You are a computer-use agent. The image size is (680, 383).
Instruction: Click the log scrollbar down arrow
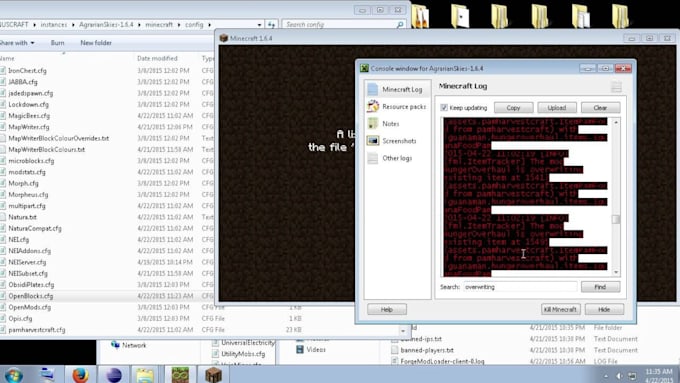(616, 272)
